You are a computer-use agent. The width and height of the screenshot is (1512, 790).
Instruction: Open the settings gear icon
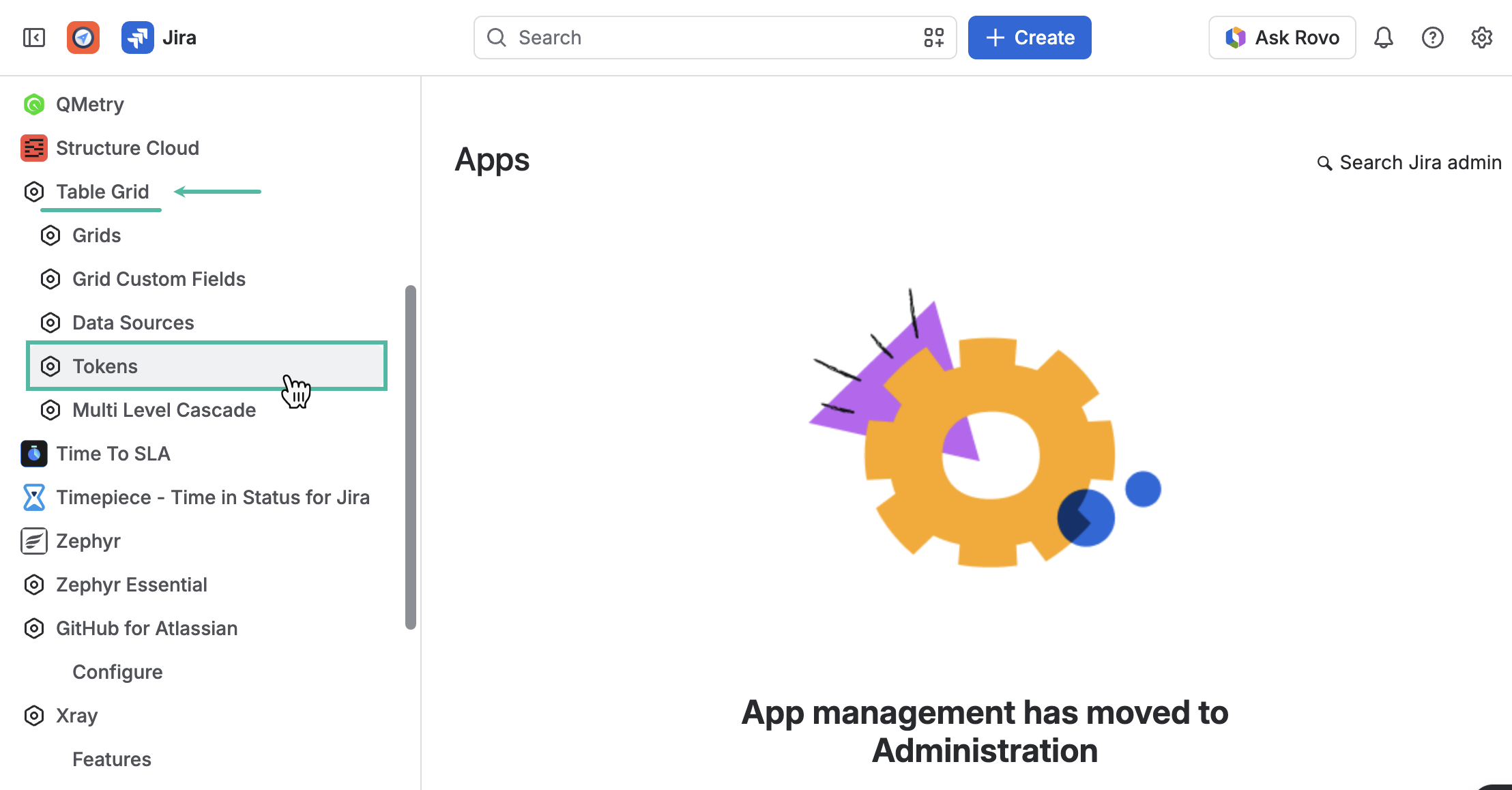point(1482,38)
